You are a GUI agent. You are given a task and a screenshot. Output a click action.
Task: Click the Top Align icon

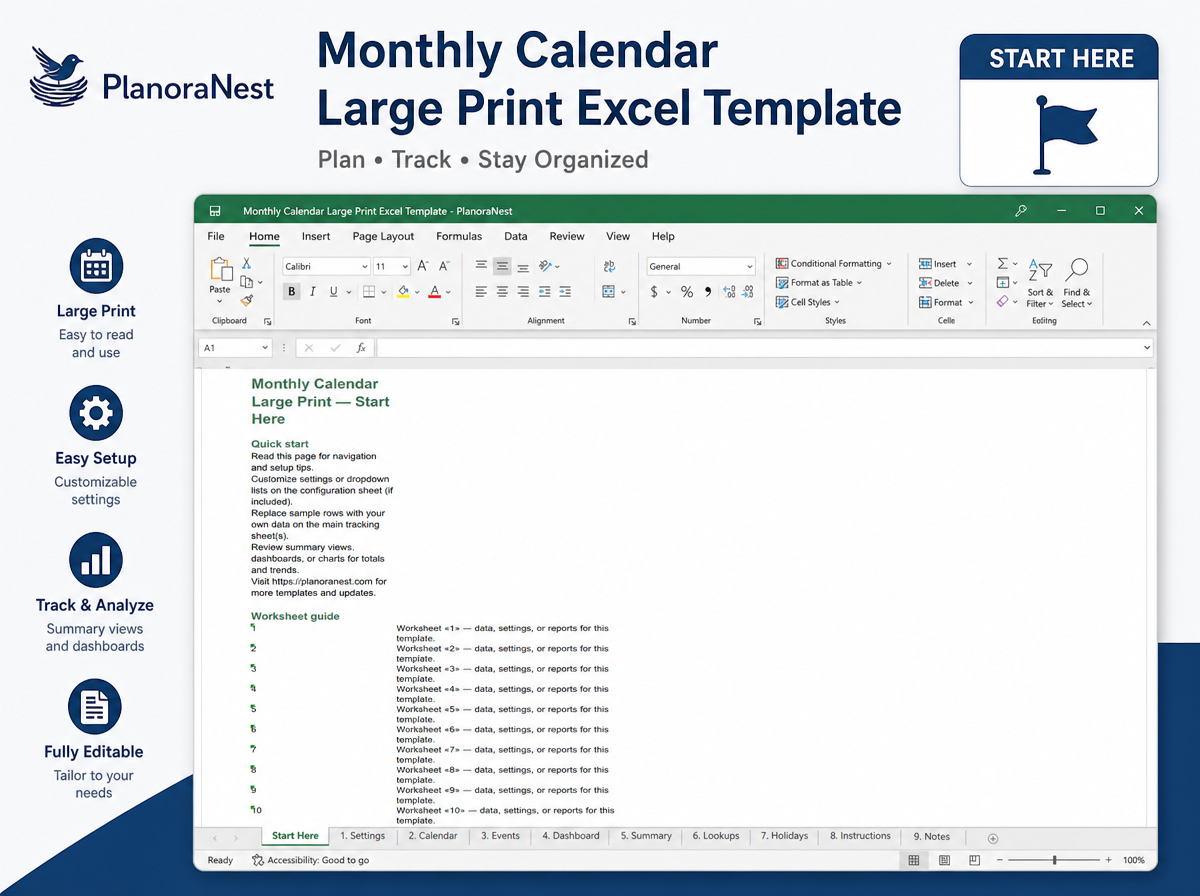[481, 266]
